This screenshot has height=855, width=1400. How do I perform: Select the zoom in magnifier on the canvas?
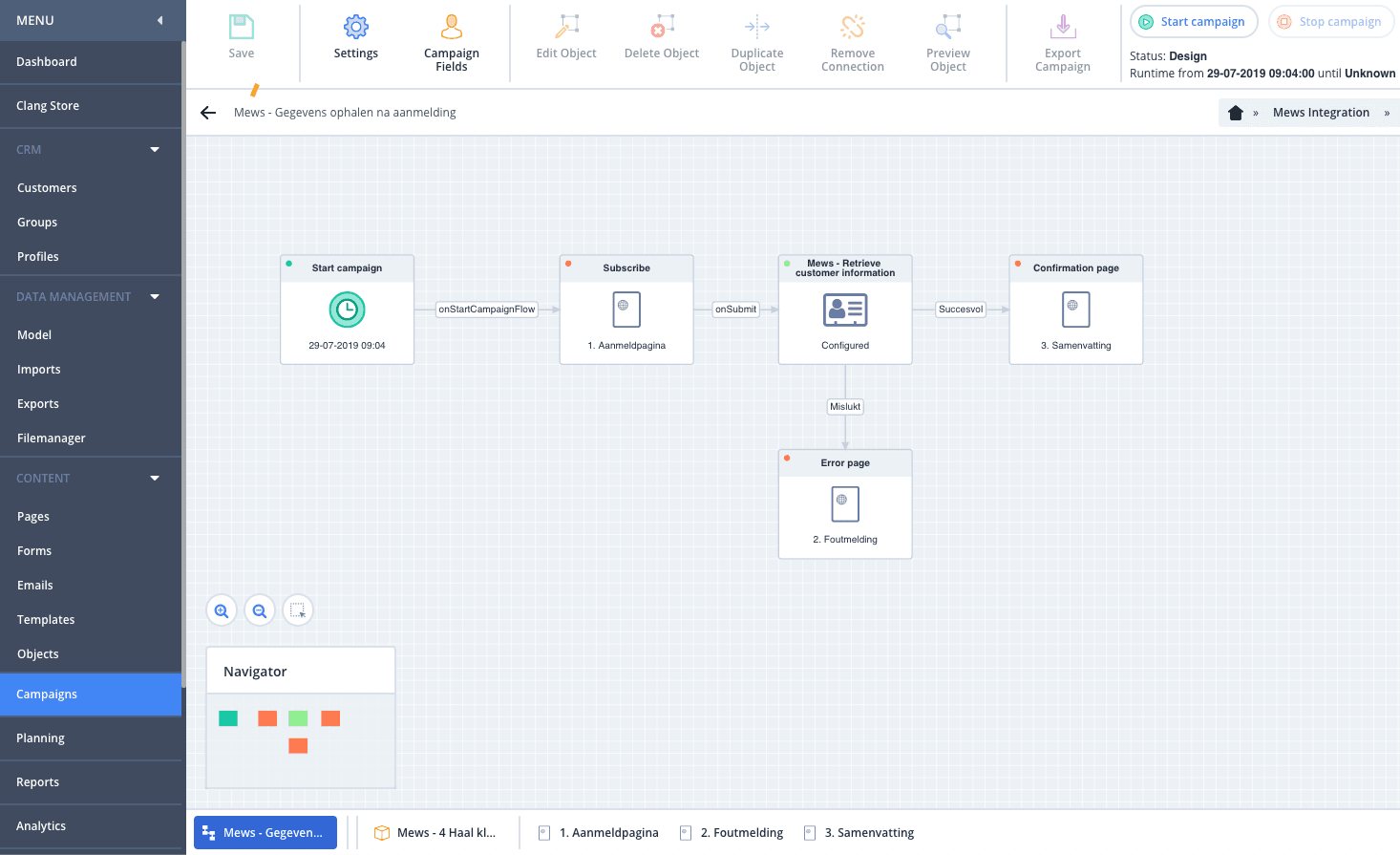[x=221, y=609]
